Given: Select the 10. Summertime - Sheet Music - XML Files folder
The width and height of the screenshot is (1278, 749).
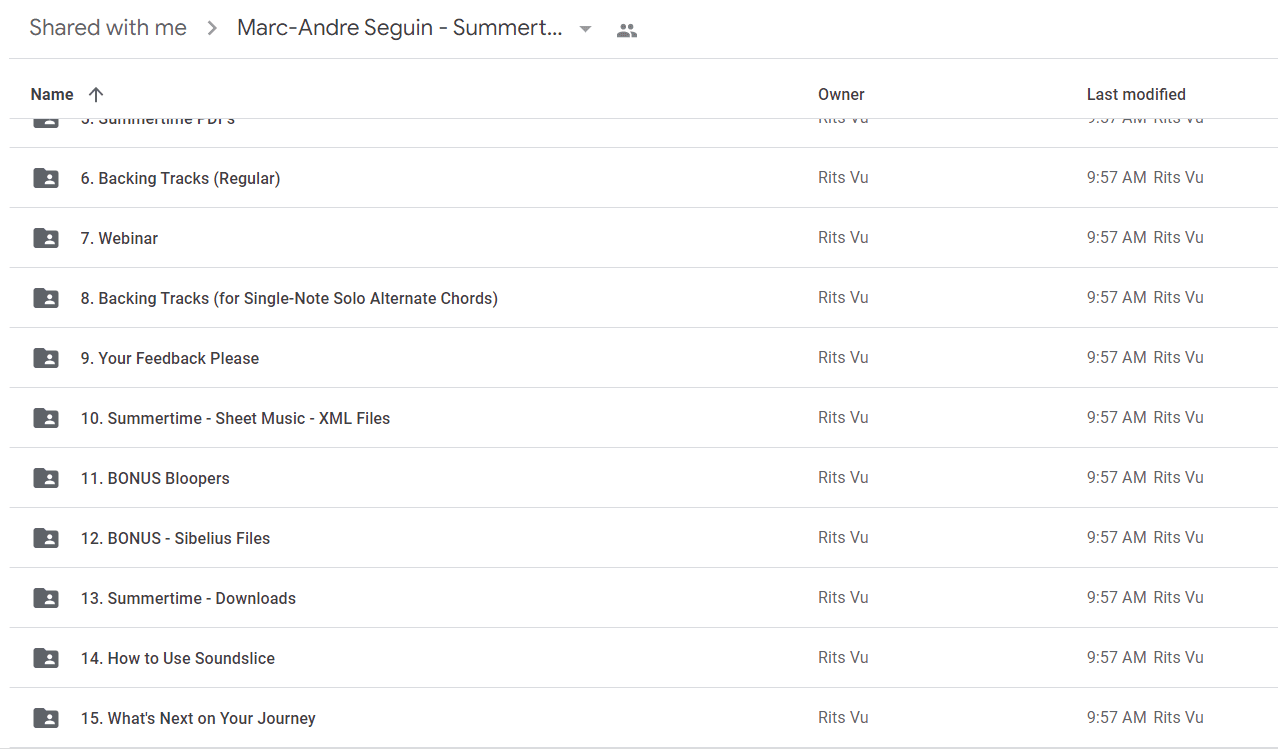Looking at the screenshot, I should point(644,418).
